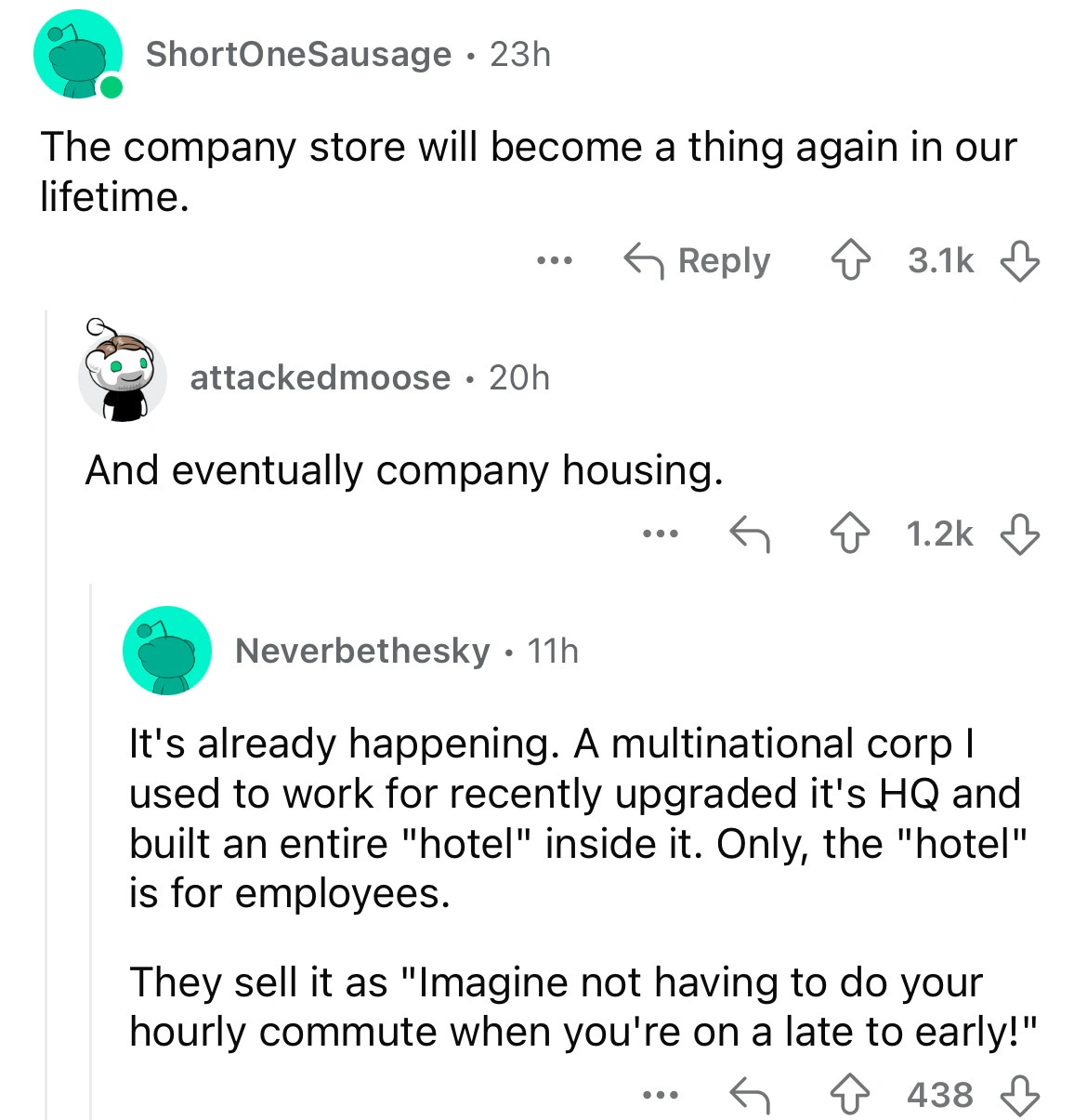Click reply arrow on Neverbethesky's comment
Screen dimensions: 1087x1120
(x=749, y=1095)
